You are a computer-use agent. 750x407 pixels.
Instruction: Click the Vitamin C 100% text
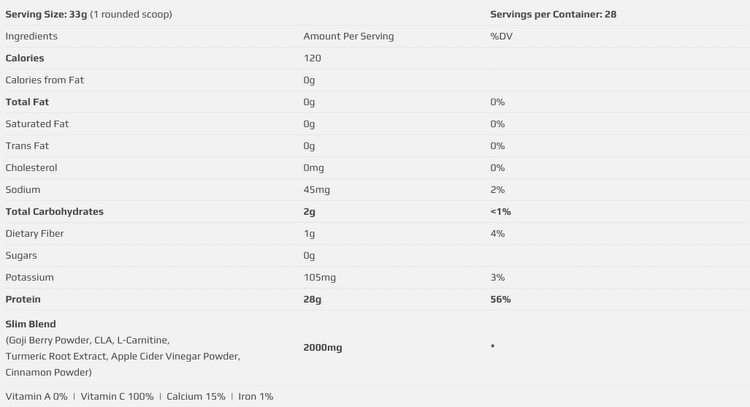[x=117, y=396]
